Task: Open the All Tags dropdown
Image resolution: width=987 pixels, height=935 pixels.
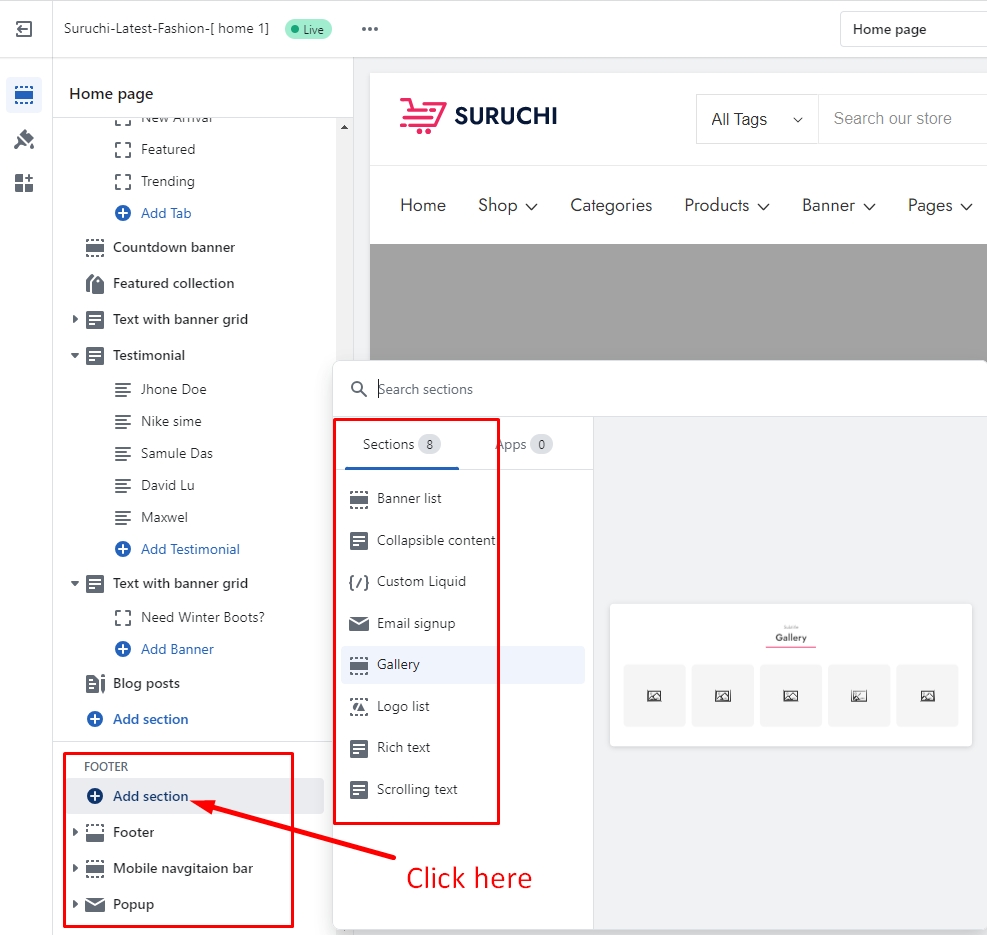Action: click(x=756, y=119)
